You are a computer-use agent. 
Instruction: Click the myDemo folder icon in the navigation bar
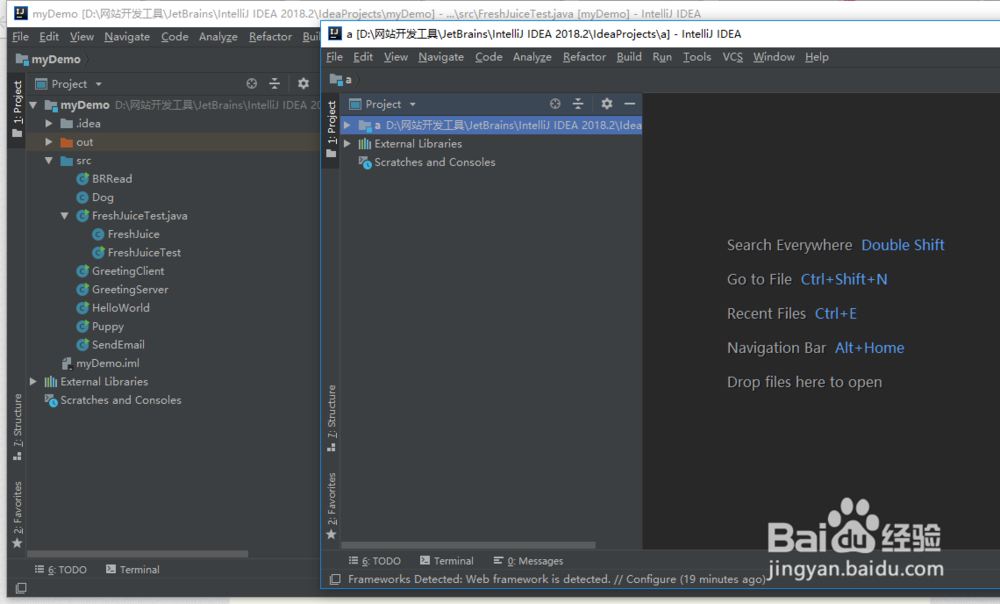[22, 59]
